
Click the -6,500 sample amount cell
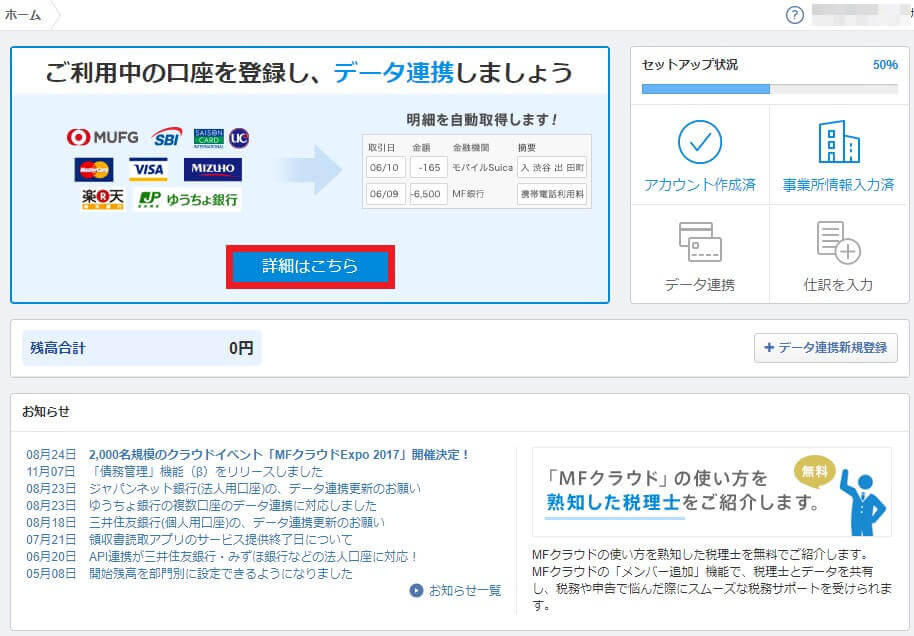(428, 194)
